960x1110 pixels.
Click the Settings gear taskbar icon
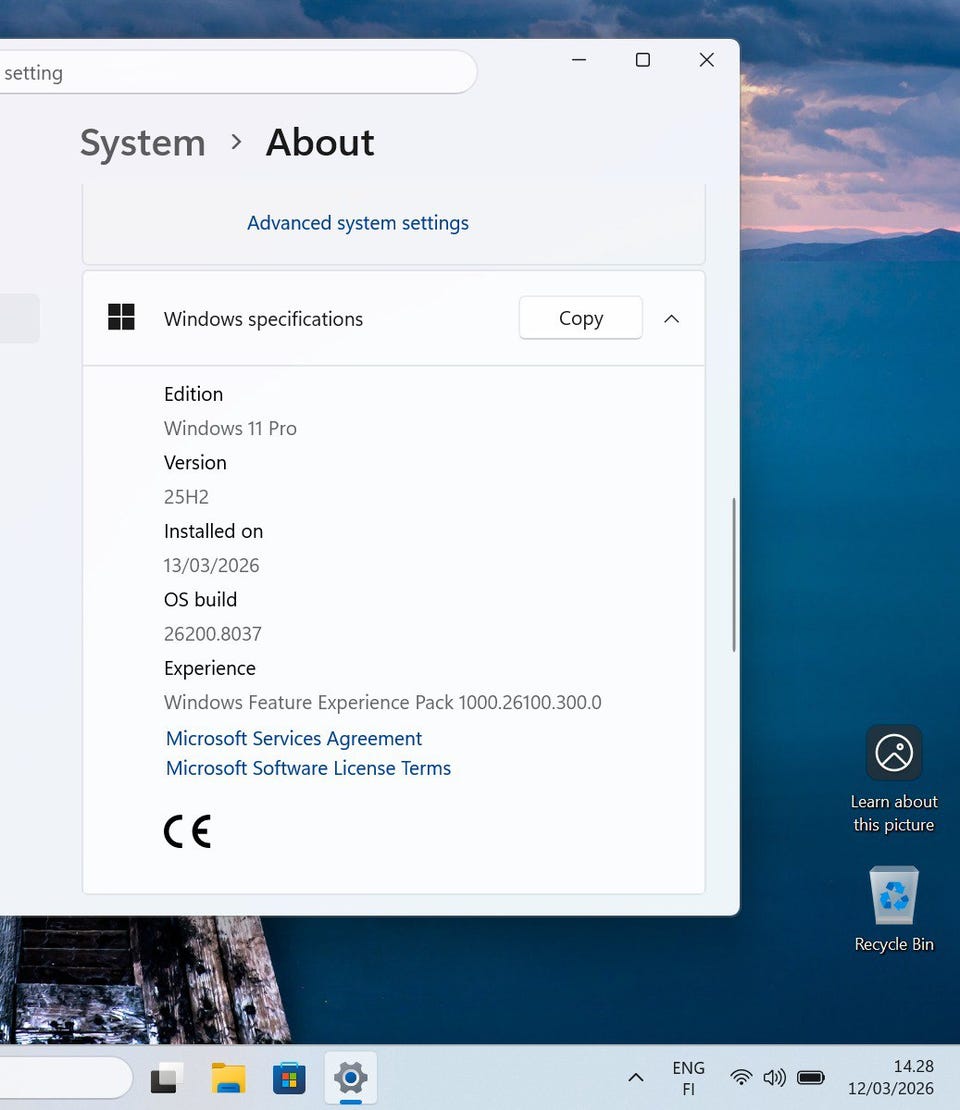[x=350, y=1078]
